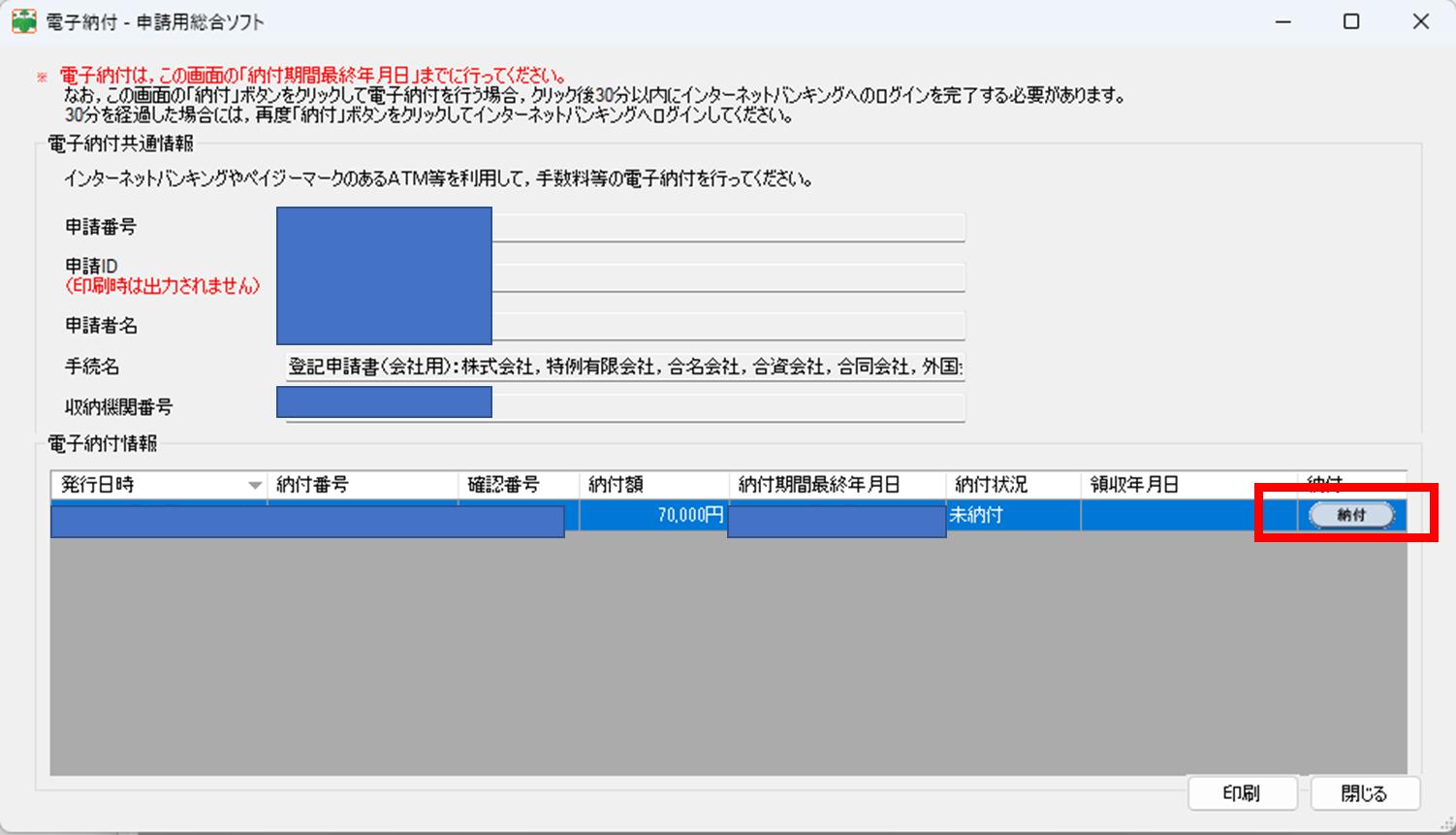Click the 納付期間最終年月日 column header
The image size is (1456, 835).
838,485
